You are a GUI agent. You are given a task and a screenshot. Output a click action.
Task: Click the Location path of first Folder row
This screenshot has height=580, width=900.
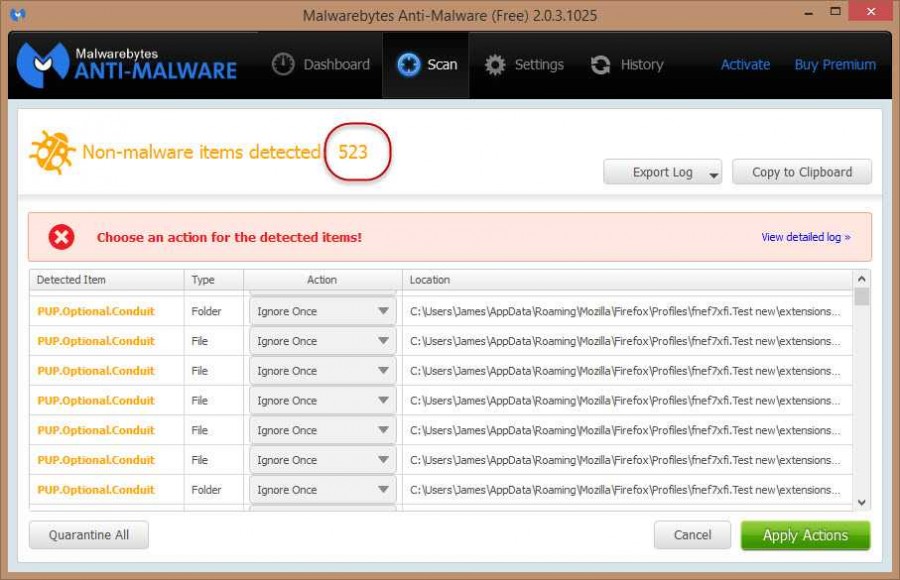point(625,311)
